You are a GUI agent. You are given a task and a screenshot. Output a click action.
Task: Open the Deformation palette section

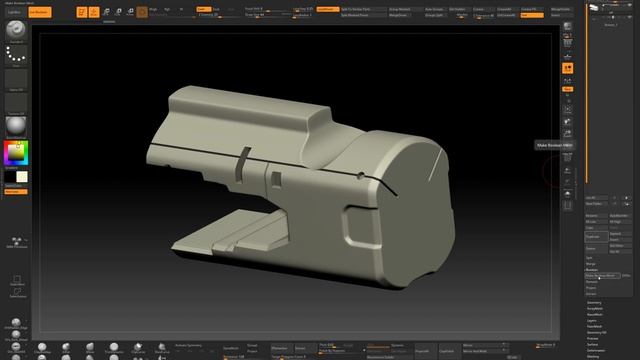(596, 350)
